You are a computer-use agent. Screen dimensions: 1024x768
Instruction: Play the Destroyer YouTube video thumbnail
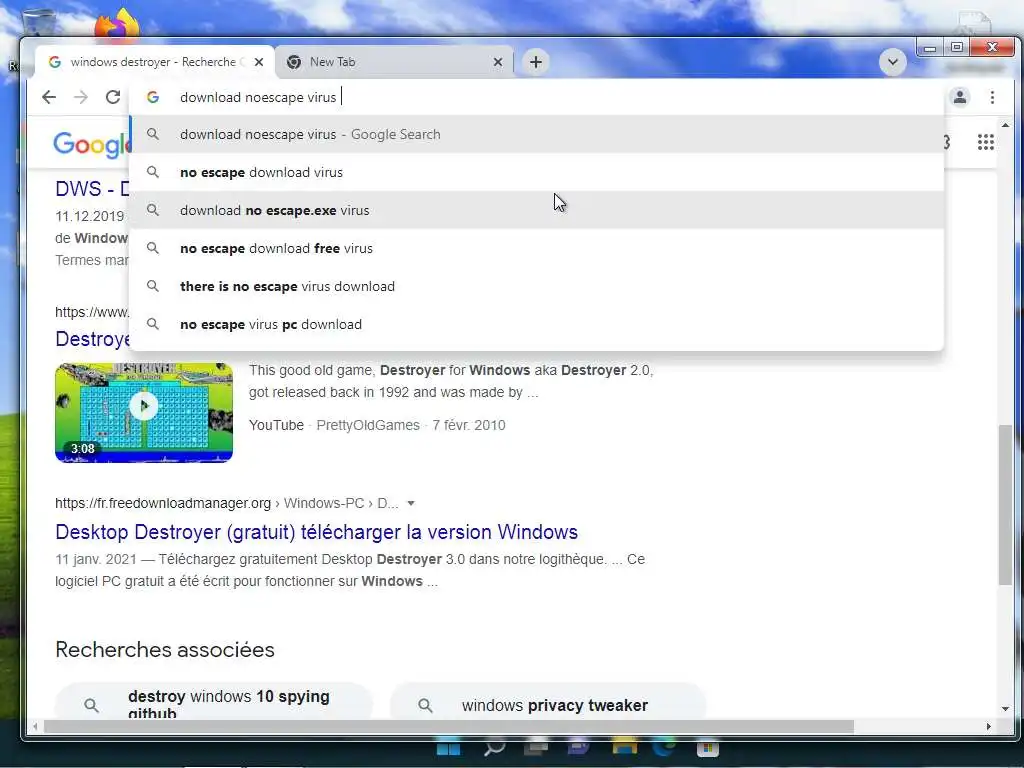click(x=144, y=413)
